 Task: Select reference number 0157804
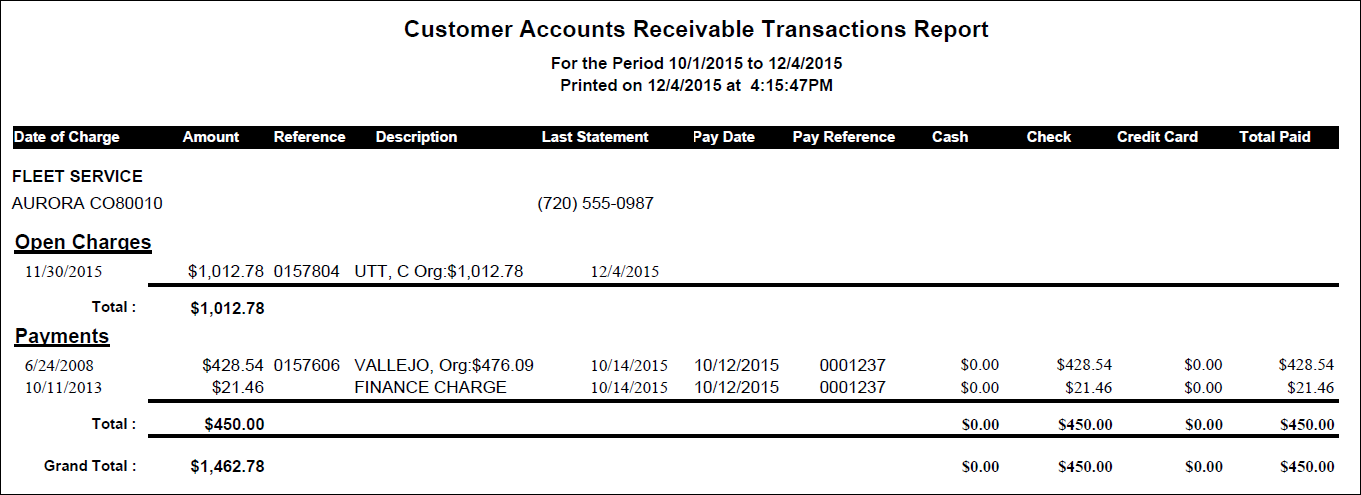tap(307, 271)
